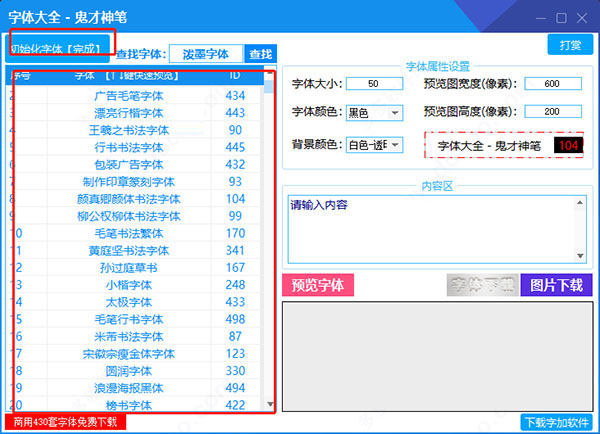Image resolution: width=600 pixels, height=434 pixels.
Task: Click the empty grey font preview panel
Action: point(438,357)
